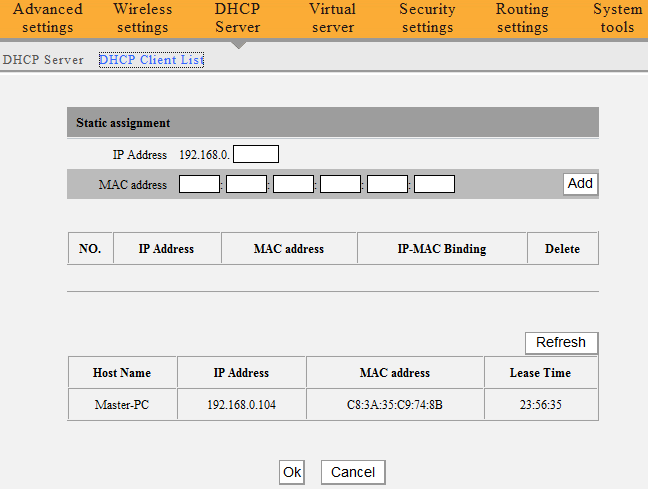648x489 pixels.
Task: Click the Host Name column header
Action: pos(122,373)
